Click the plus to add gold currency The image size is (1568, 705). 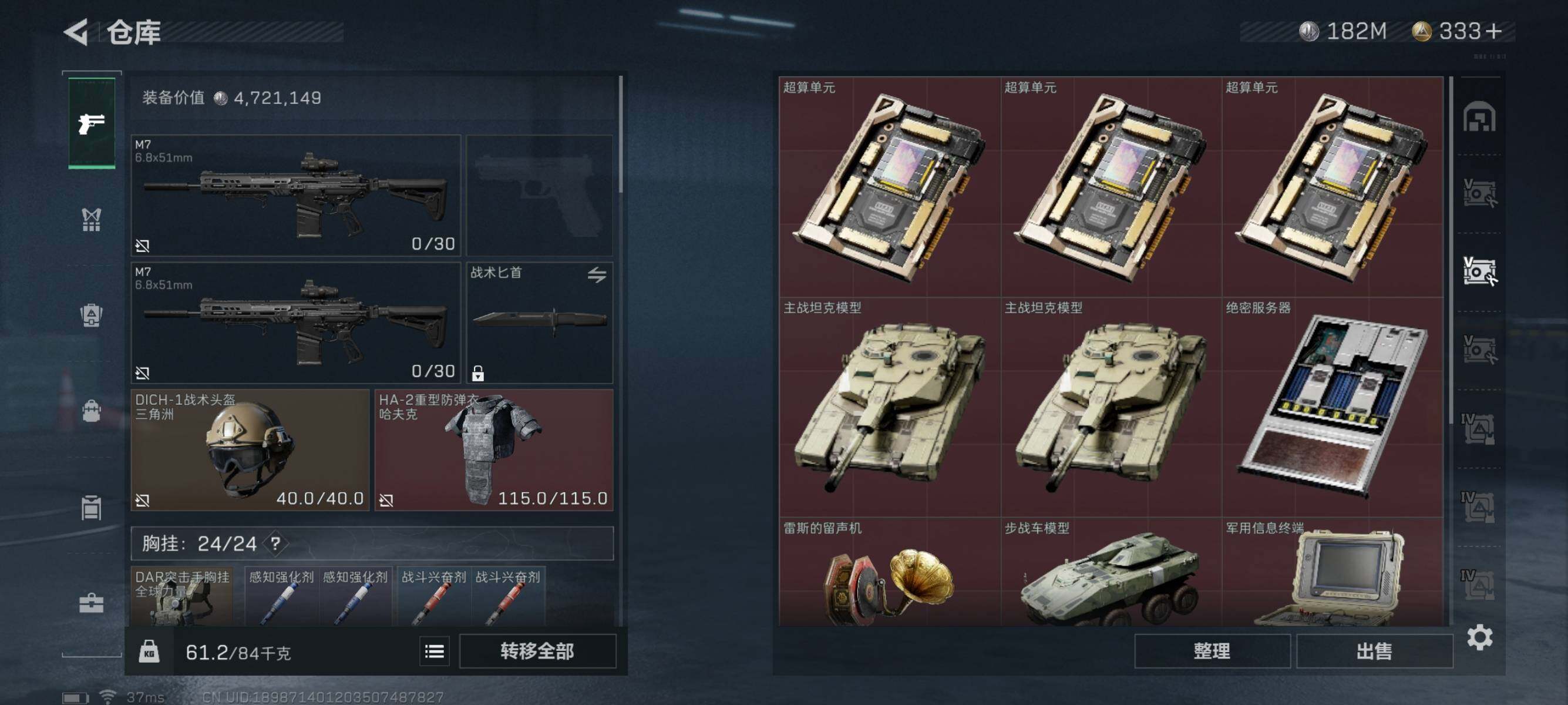tap(1494, 31)
